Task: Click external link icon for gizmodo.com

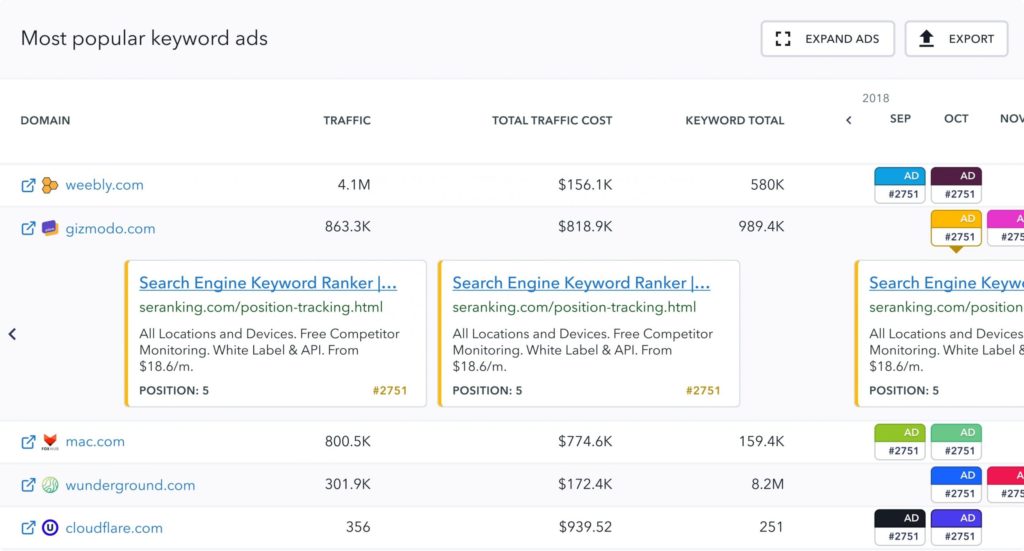Action: point(28,229)
